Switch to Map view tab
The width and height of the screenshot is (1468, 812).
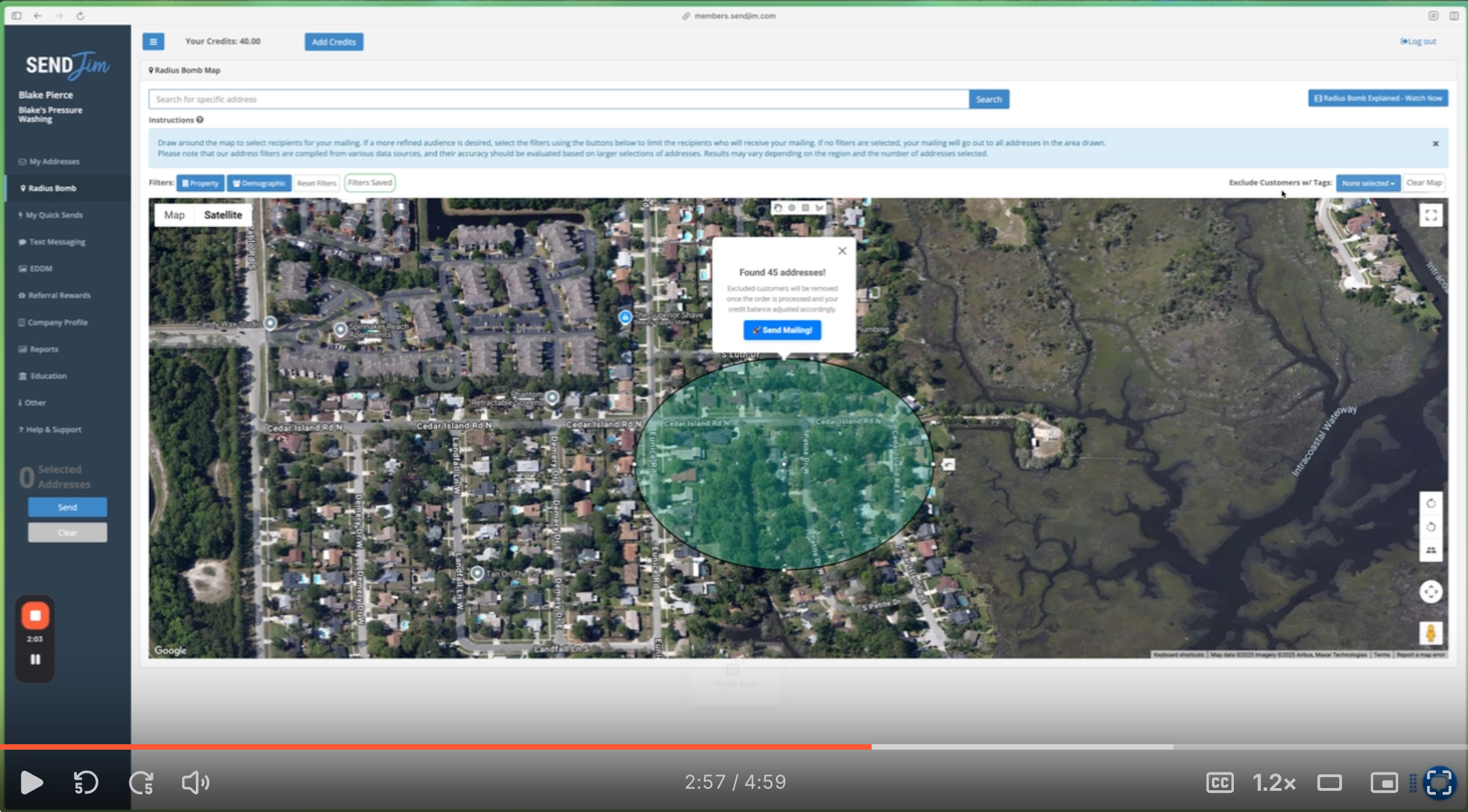pos(174,215)
